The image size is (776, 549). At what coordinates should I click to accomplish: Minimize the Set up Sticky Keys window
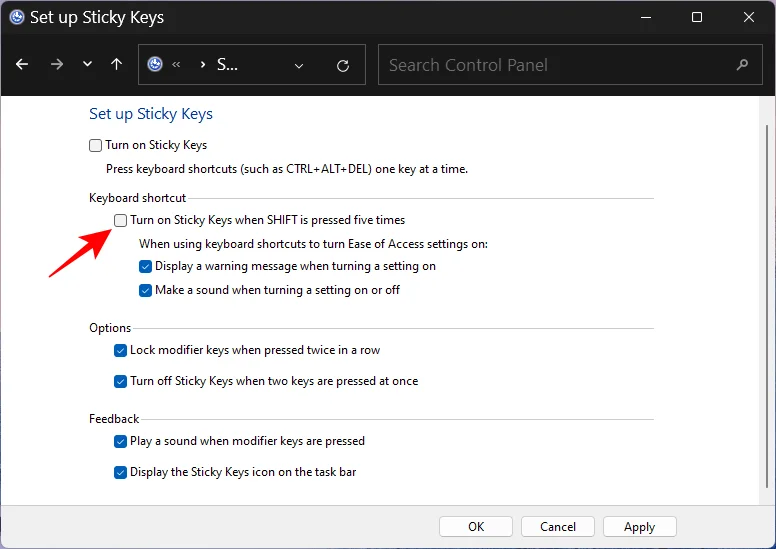[645, 17]
